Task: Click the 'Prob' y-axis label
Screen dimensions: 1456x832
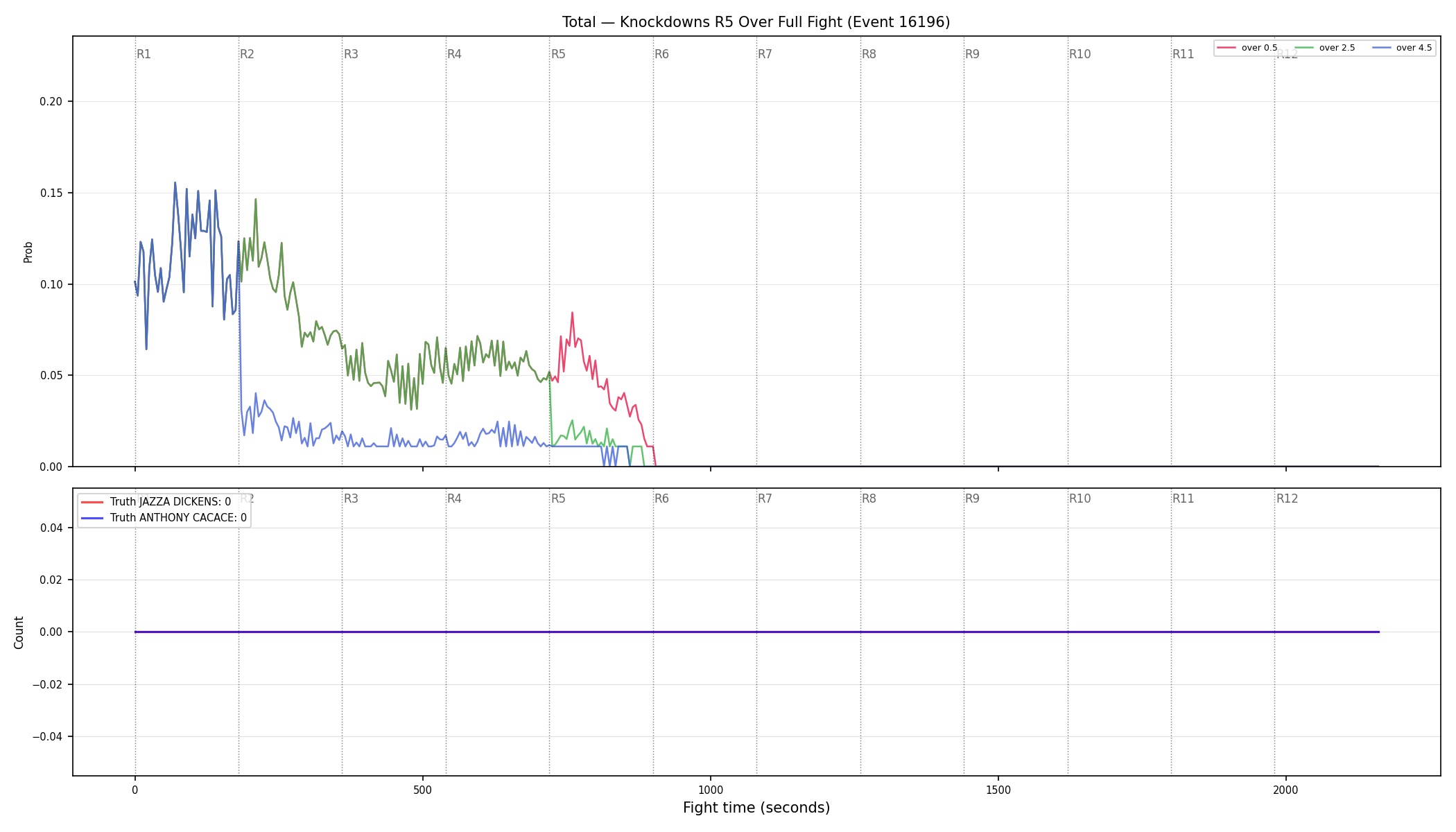Action: tap(28, 252)
